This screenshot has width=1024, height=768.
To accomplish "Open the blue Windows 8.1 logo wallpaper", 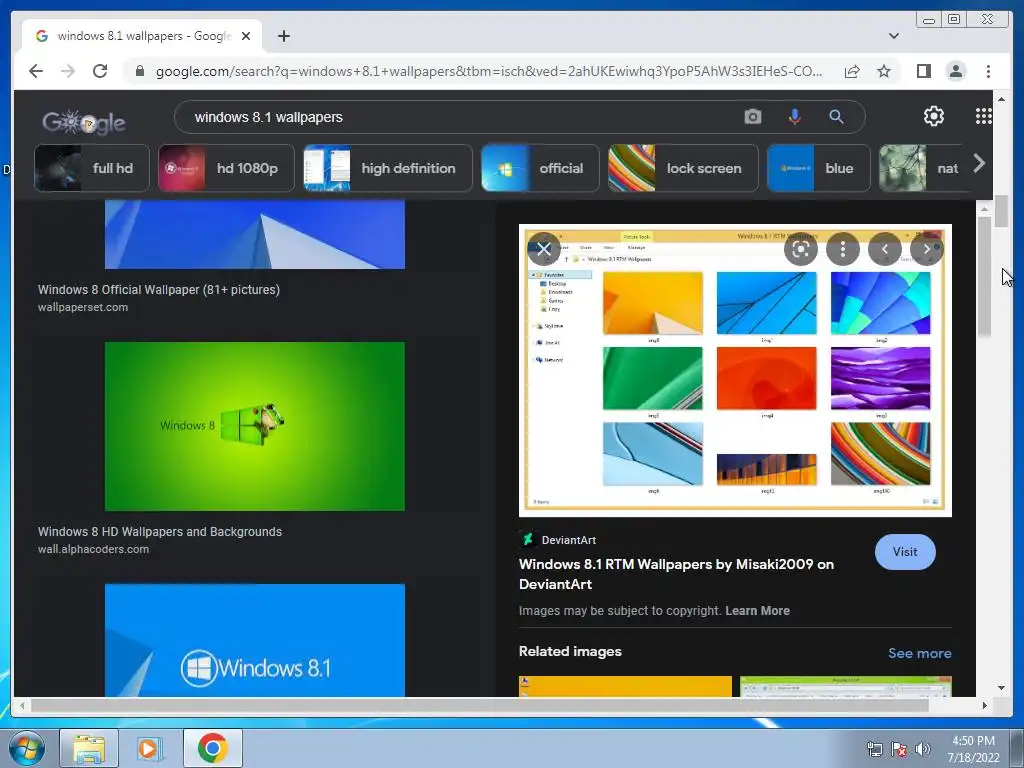I will tap(255, 640).
